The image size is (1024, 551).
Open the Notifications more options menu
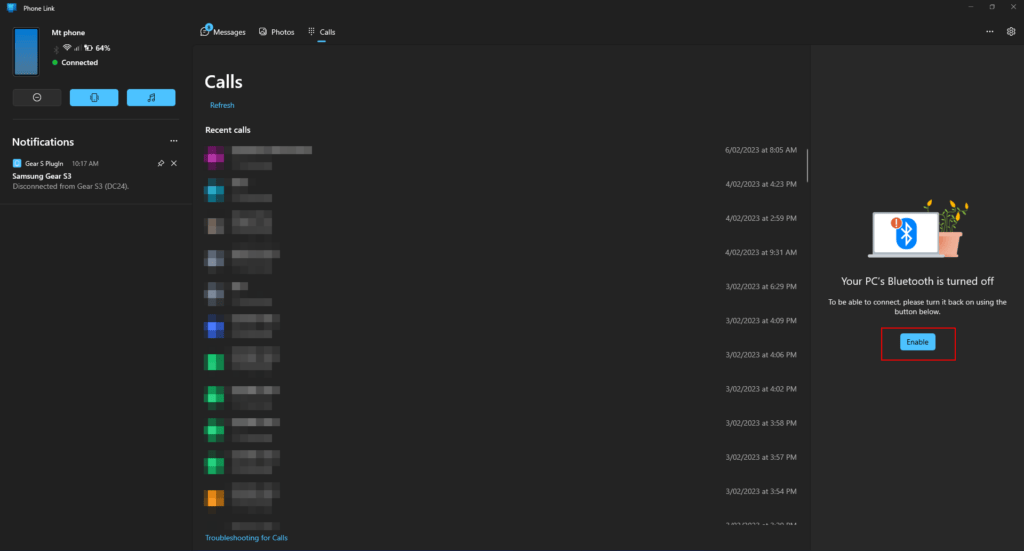(x=174, y=141)
